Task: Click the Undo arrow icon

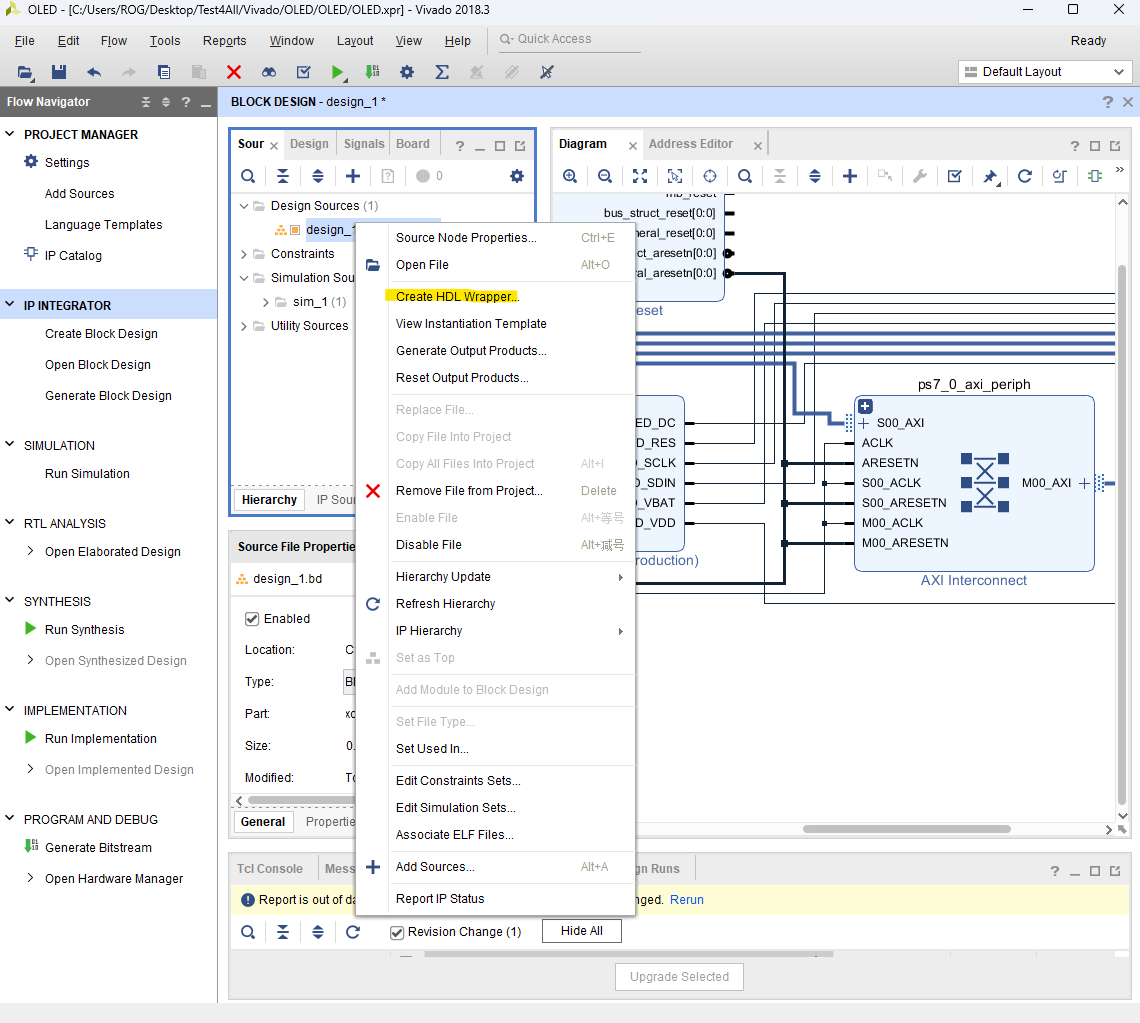Action: pyautogui.click(x=94, y=72)
